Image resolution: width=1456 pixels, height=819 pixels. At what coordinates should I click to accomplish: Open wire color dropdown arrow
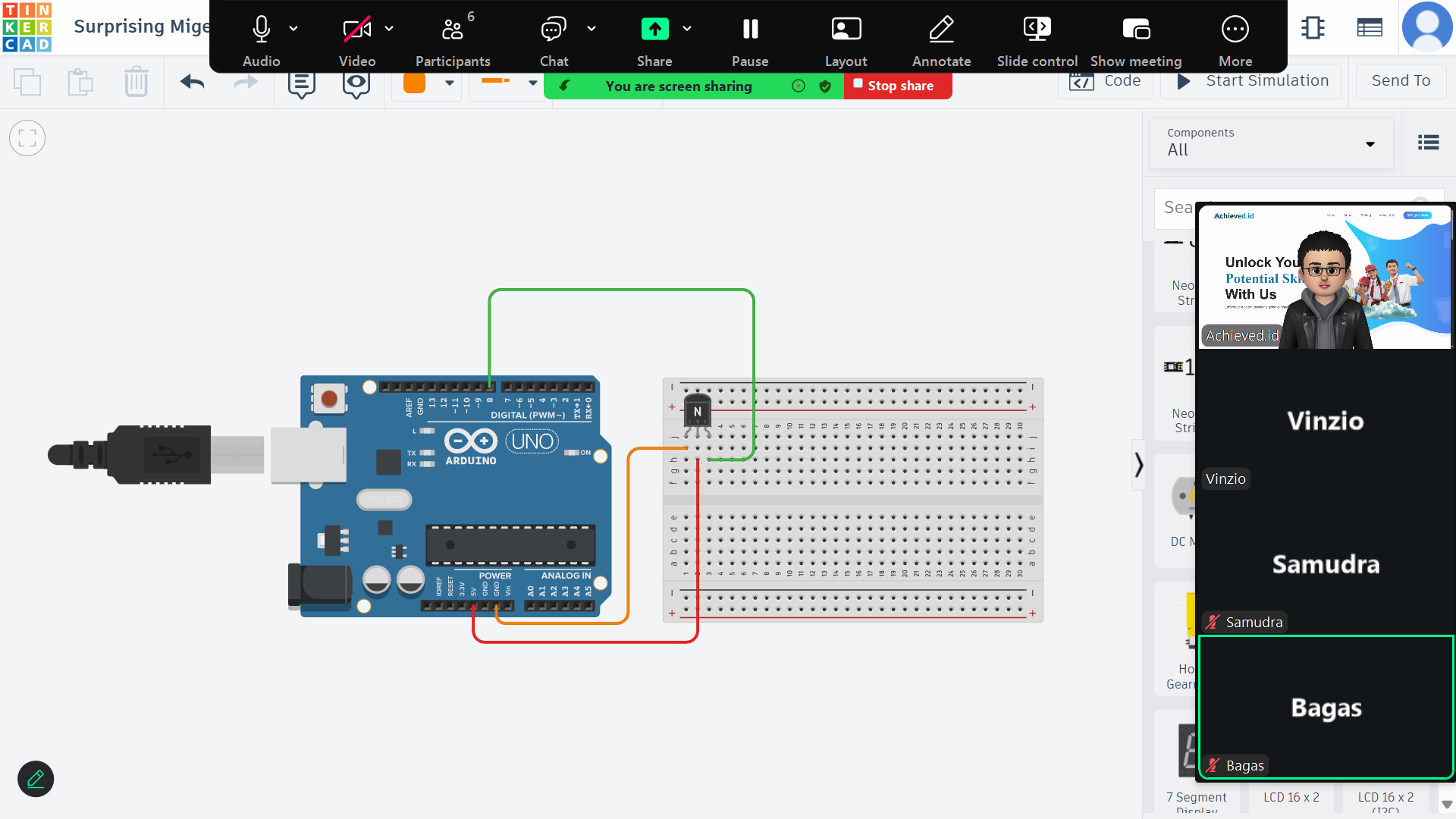point(450,83)
